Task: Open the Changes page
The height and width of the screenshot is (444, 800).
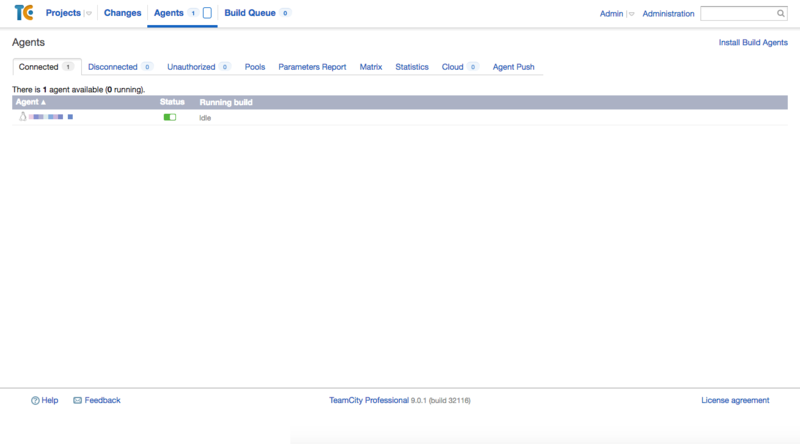Action: (x=122, y=13)
